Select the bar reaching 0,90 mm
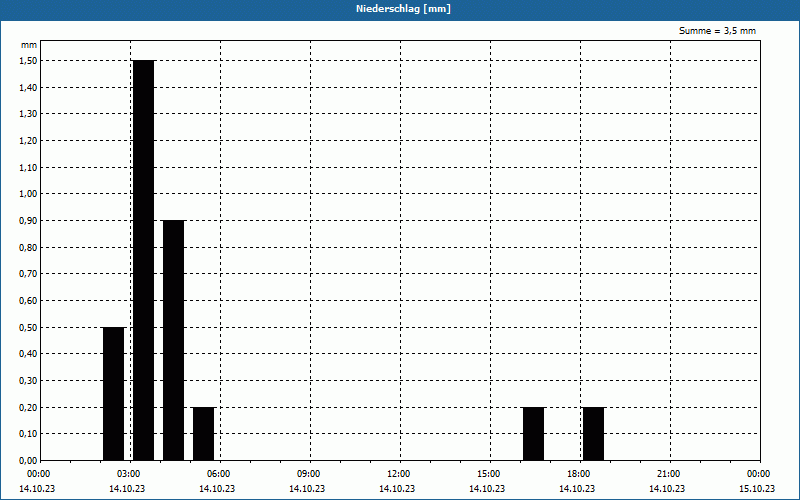Screen dimensions: 800x500 [173, 340]
